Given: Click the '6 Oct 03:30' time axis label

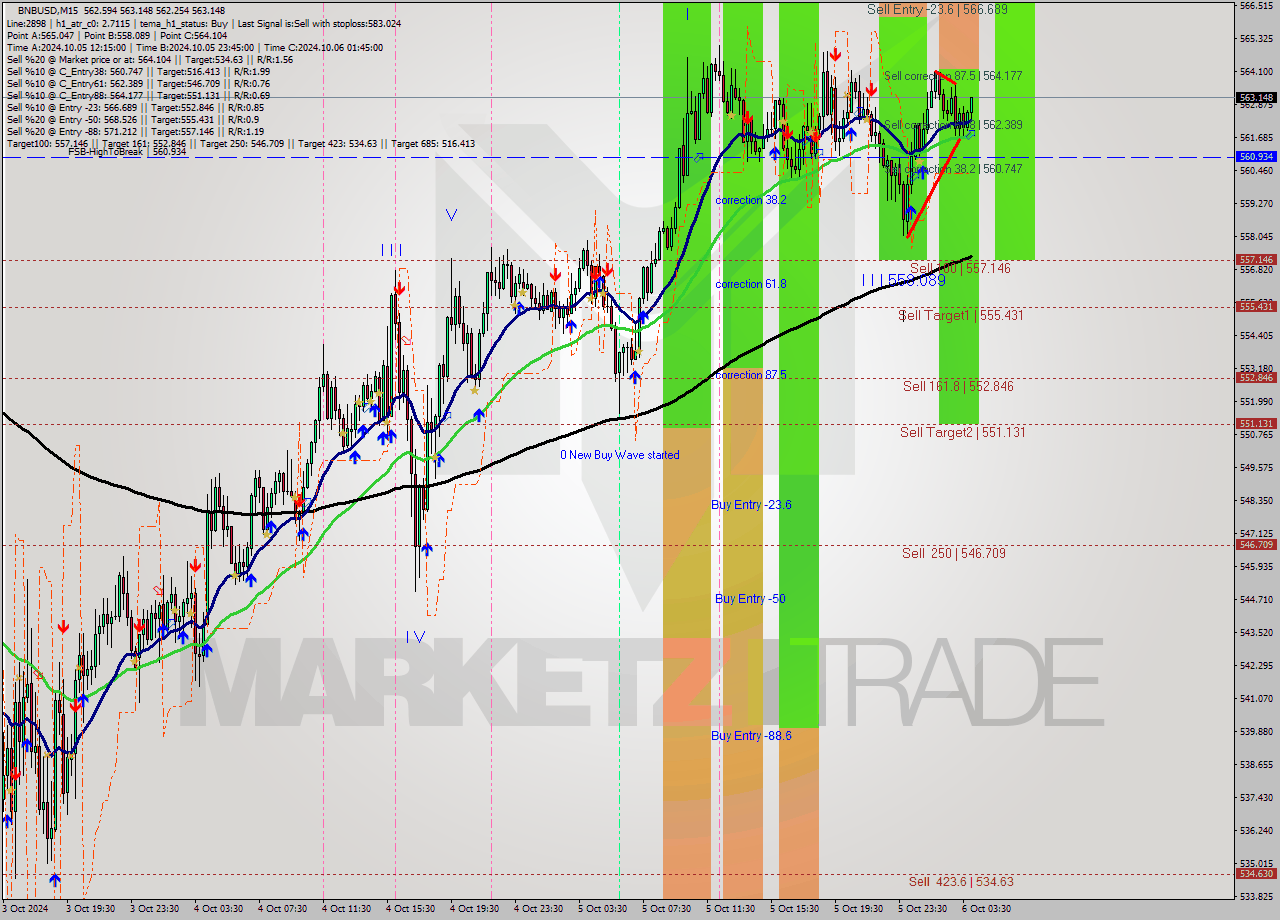Looking at the screenshot, I should [x=986, y=909].
